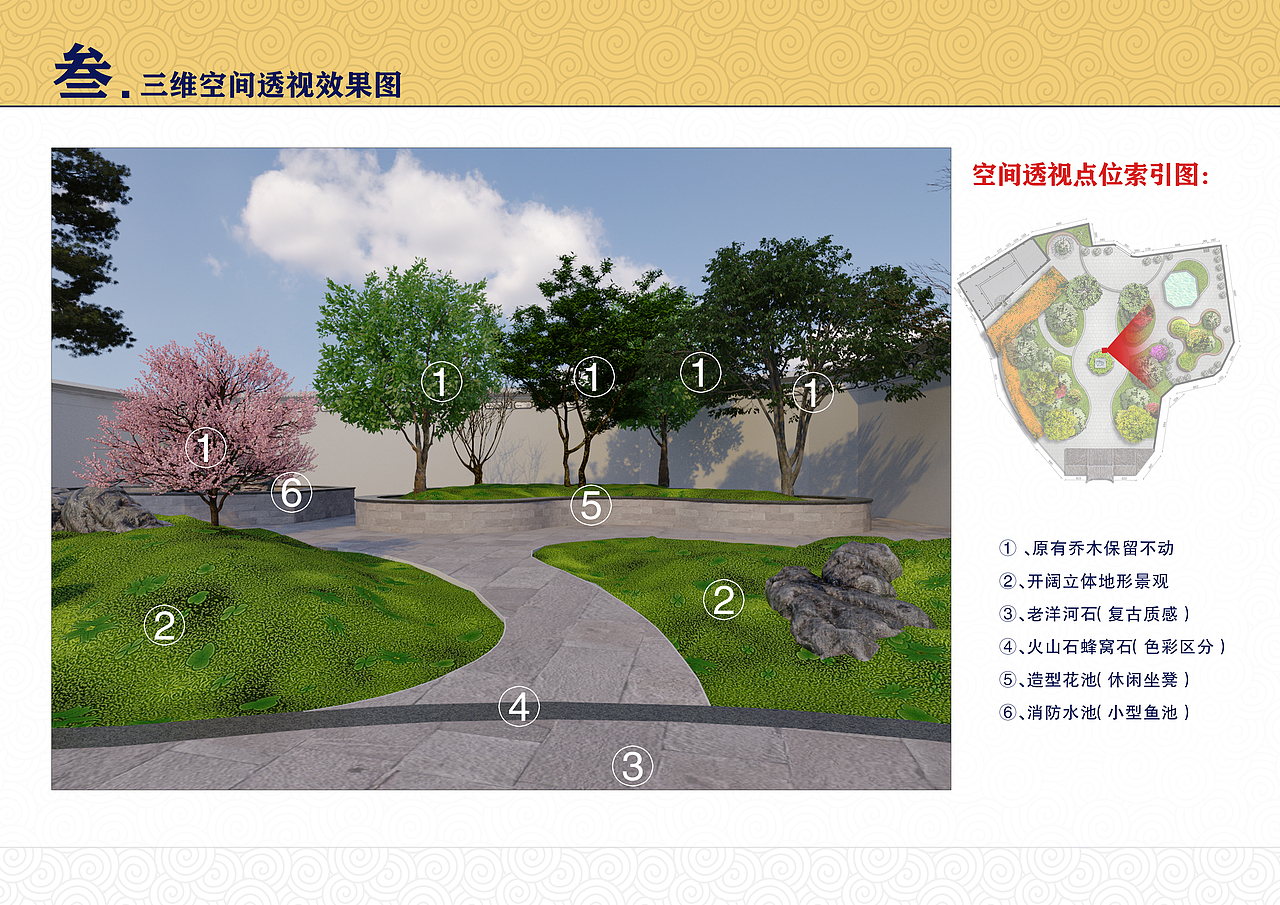Select legend line ⑤、造型花池(休闲坐凳)
The image size is (1280, 905).
click(x=1095, y=680)
